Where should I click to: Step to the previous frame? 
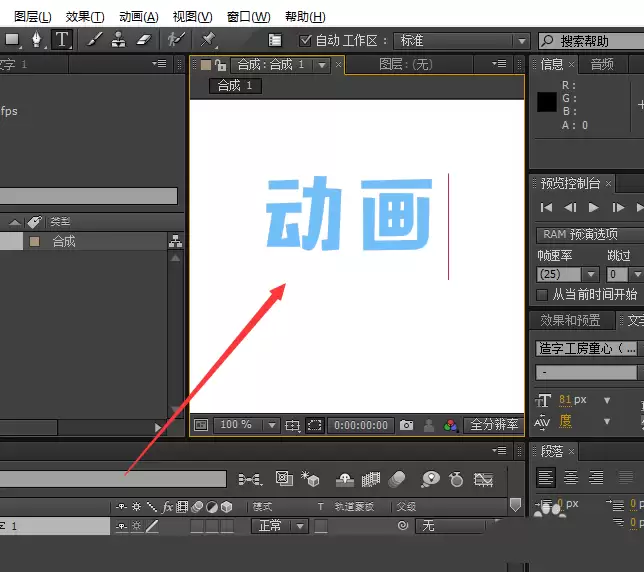point(570,208)
